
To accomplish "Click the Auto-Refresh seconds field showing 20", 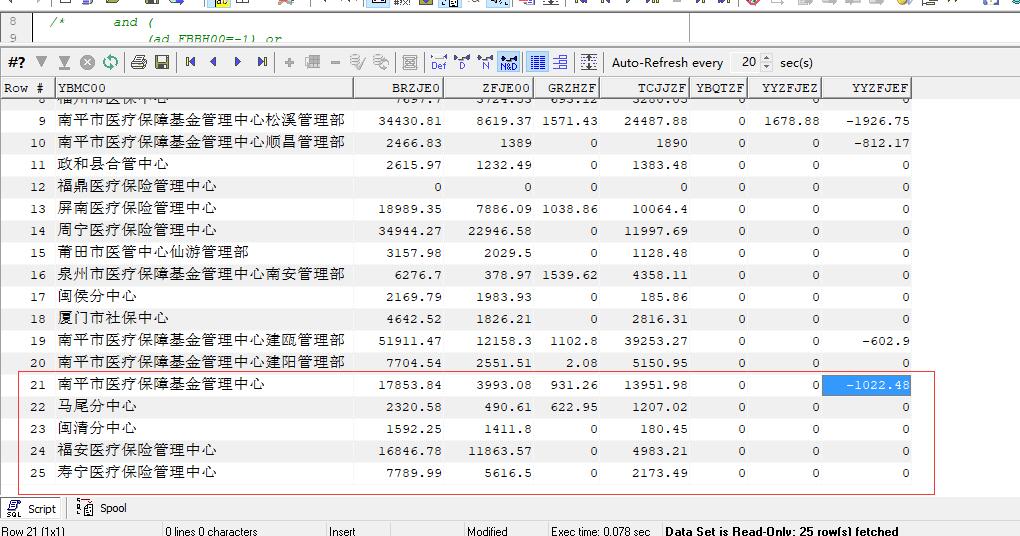I will click(x=747, y=62).
